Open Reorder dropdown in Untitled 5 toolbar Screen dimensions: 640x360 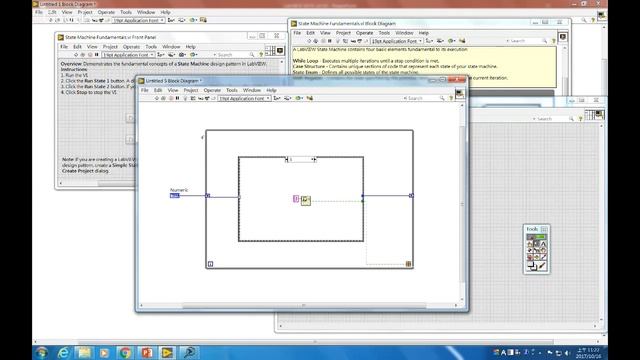tap(299, 98)
